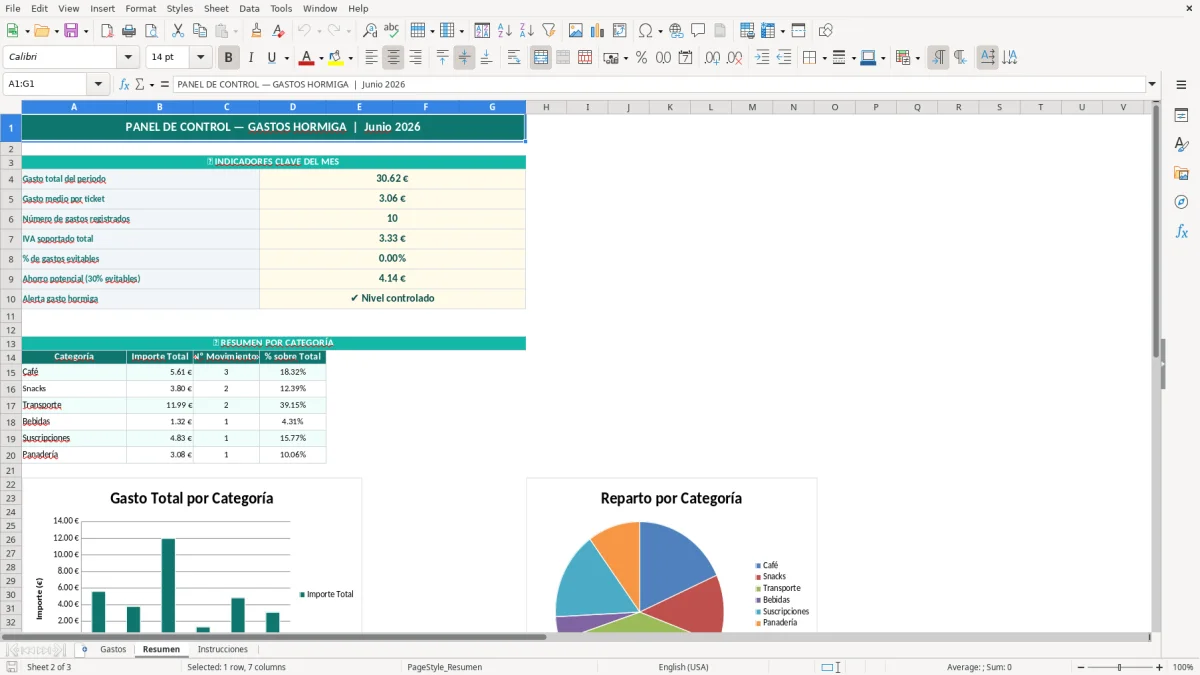Select row 15 header
The height and width of the screenshot is (675, 1200).
[x=10, y=372]
